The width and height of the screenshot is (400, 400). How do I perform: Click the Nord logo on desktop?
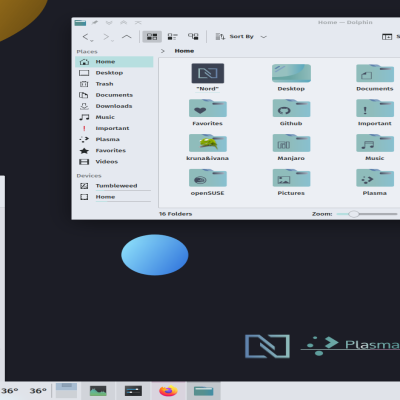tap(267, 346)
